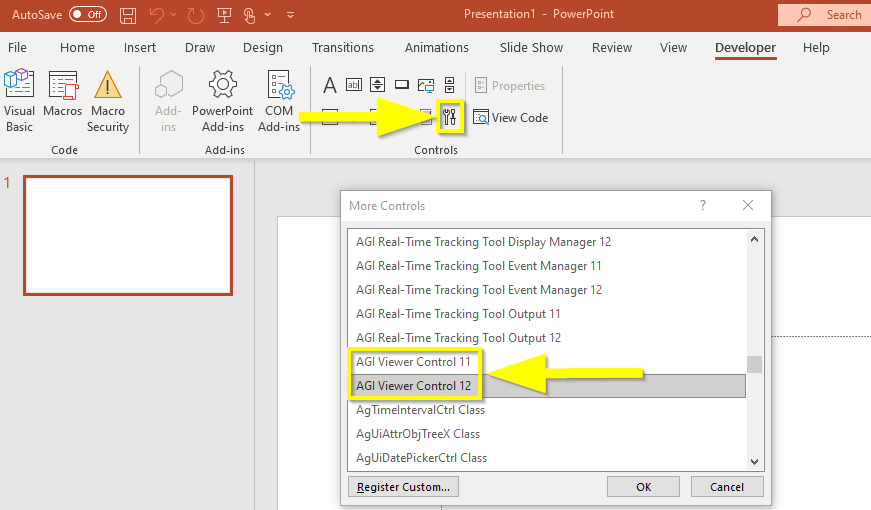
Task: Open COM Add-ins dialog
Action: (x=279, y=101)
